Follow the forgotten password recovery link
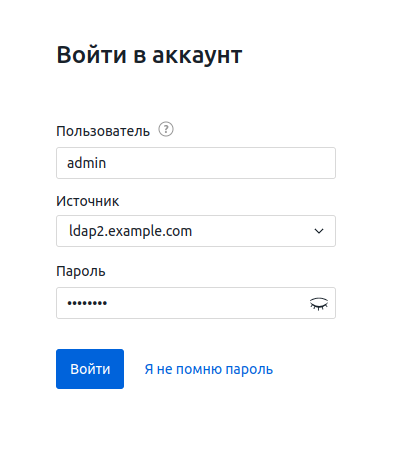The image size is (409, 463). pyautogui.click(x=209, y=369)
